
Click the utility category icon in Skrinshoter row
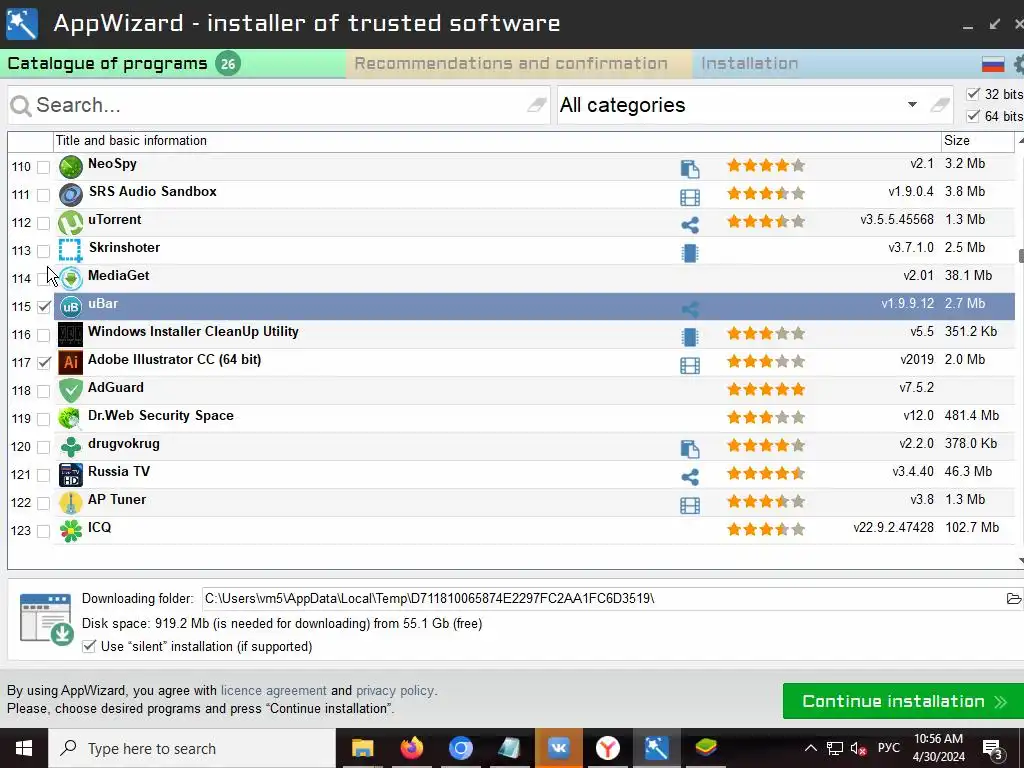(x=690, y=253)
